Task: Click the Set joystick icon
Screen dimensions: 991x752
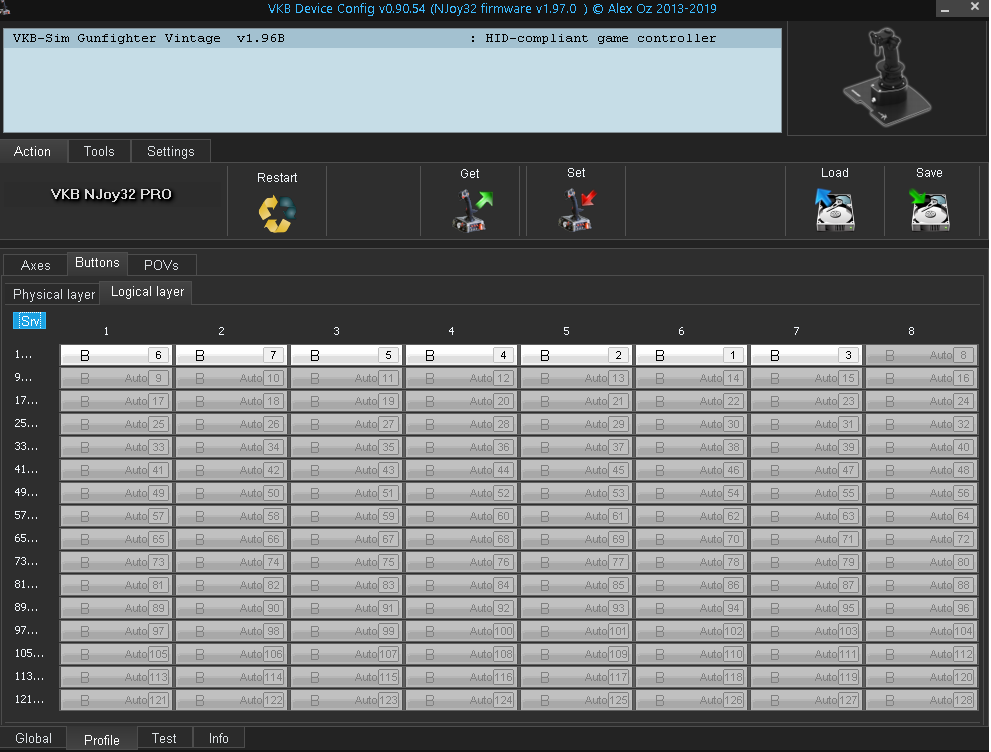Action: pyautogui.click(x=576, y=211)
